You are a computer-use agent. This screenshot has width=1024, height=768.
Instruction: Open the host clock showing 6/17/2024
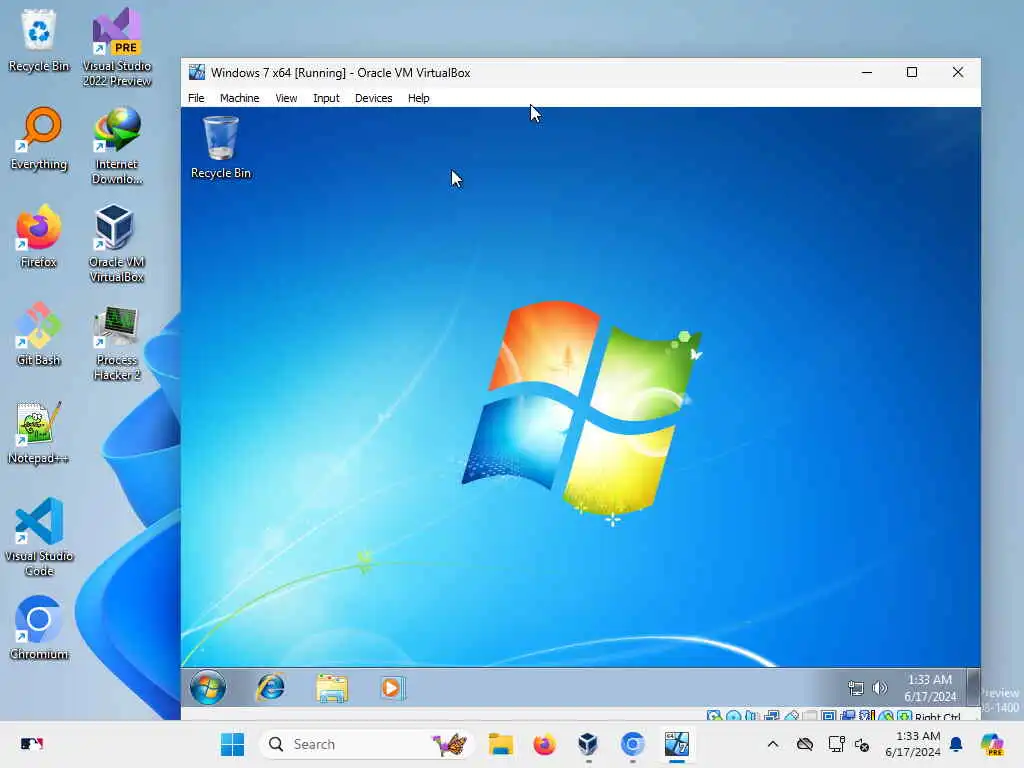pyautogui.click(x=913, y=744)
